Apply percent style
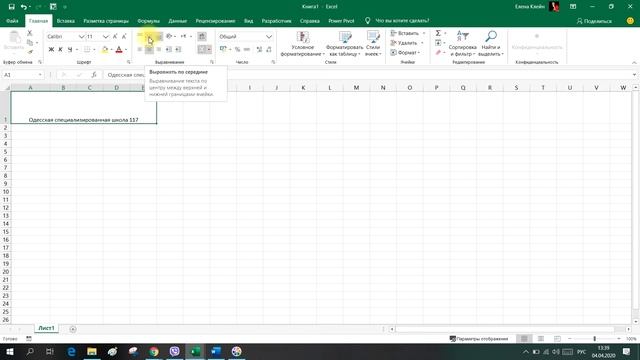This screenshot has height=360, width=640. 237,49
